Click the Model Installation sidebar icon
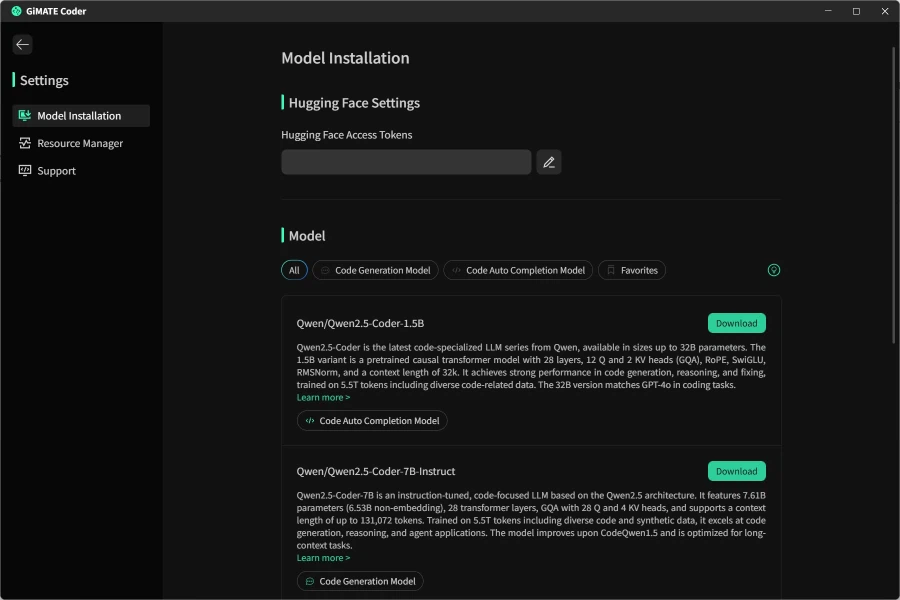 tap(25, 116)
